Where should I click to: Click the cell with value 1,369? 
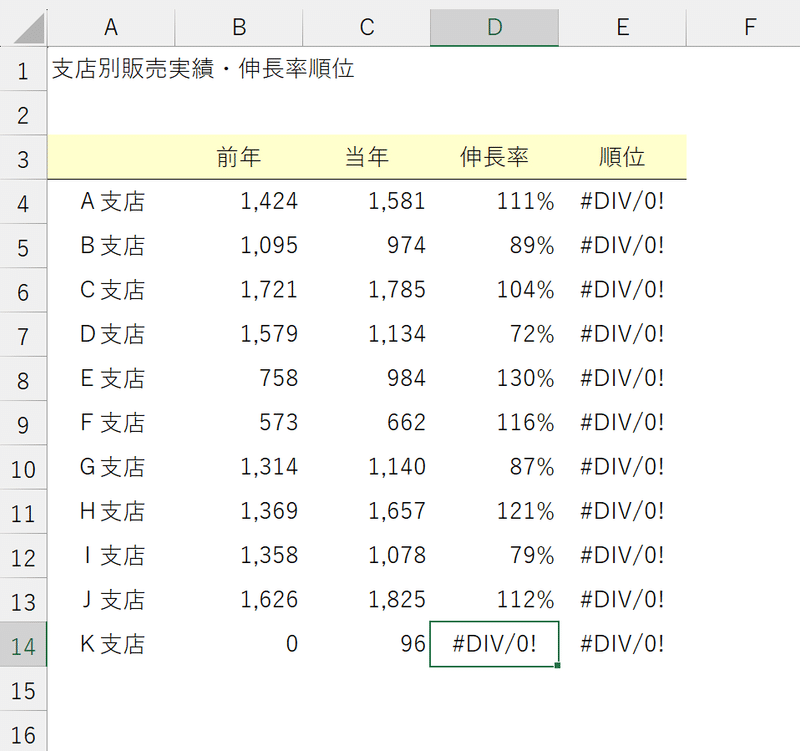tap(239, 511)
